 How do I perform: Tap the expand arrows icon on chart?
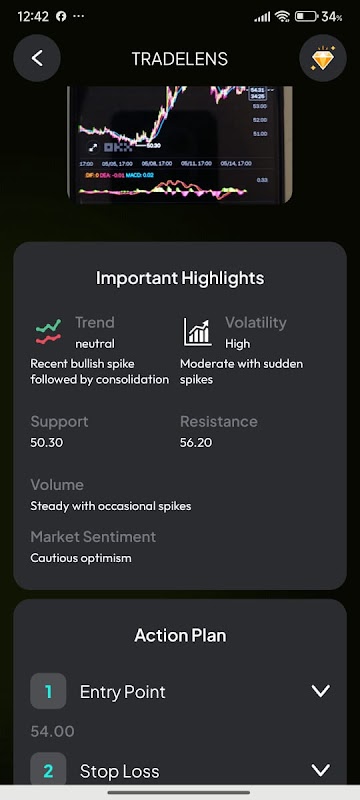[x=93, y=147]
